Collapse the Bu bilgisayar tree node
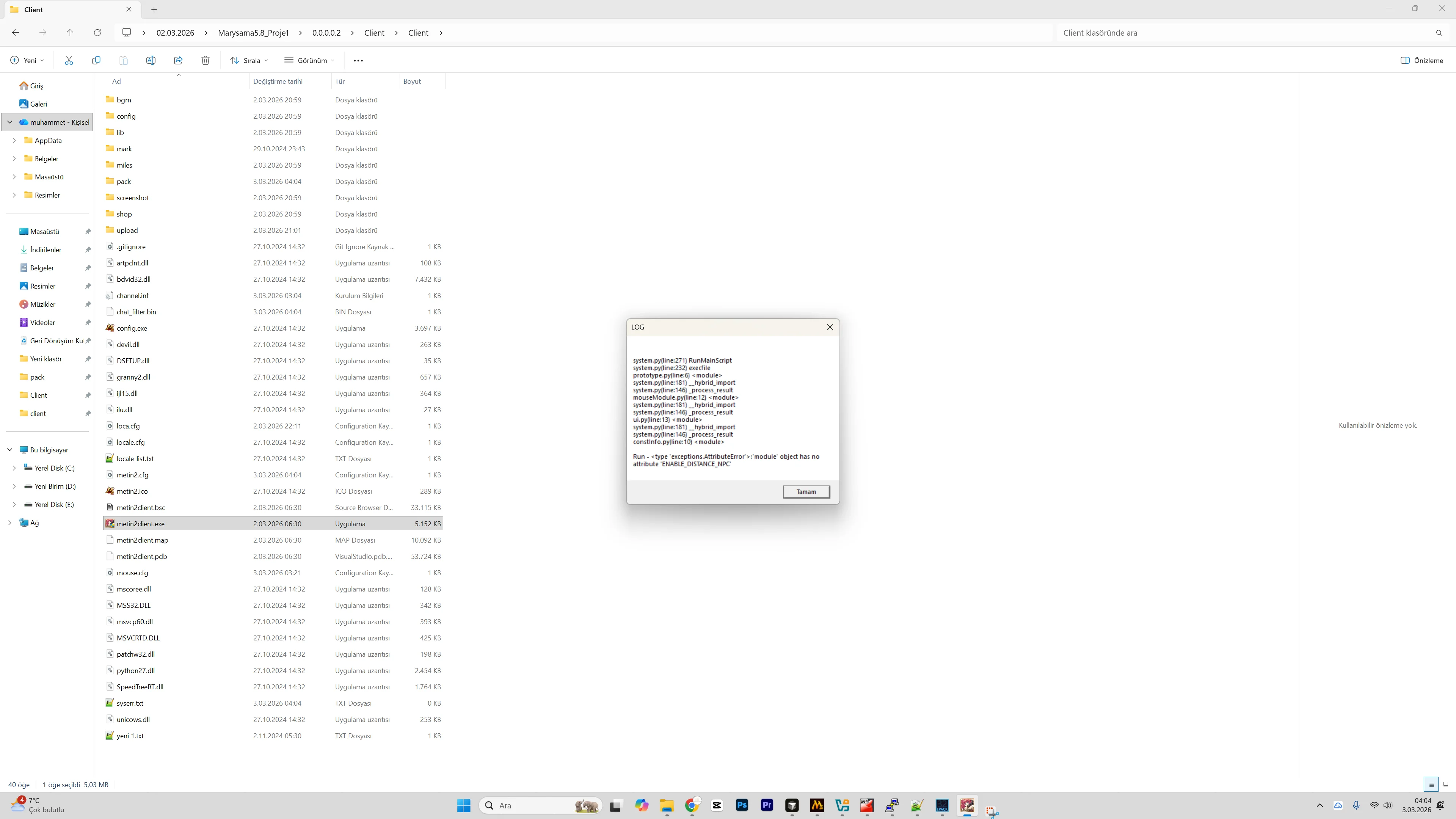The height and width of the screenshot is (819, 1456). 9,450
